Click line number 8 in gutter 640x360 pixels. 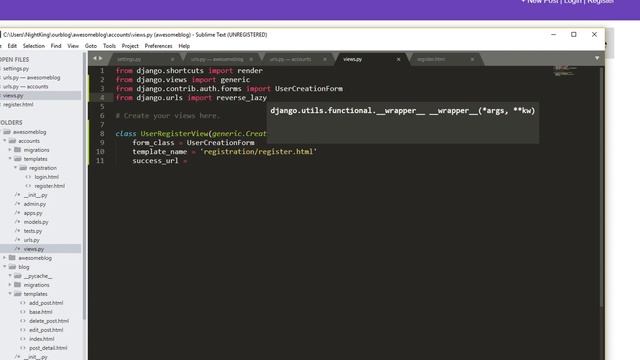[102, 133]
